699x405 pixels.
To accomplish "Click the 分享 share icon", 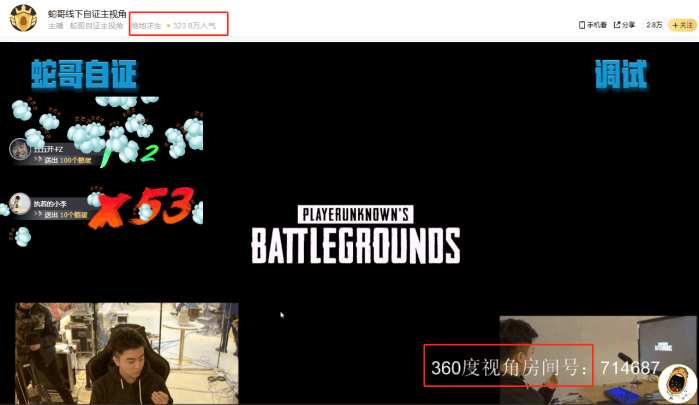I will (618, 24).
